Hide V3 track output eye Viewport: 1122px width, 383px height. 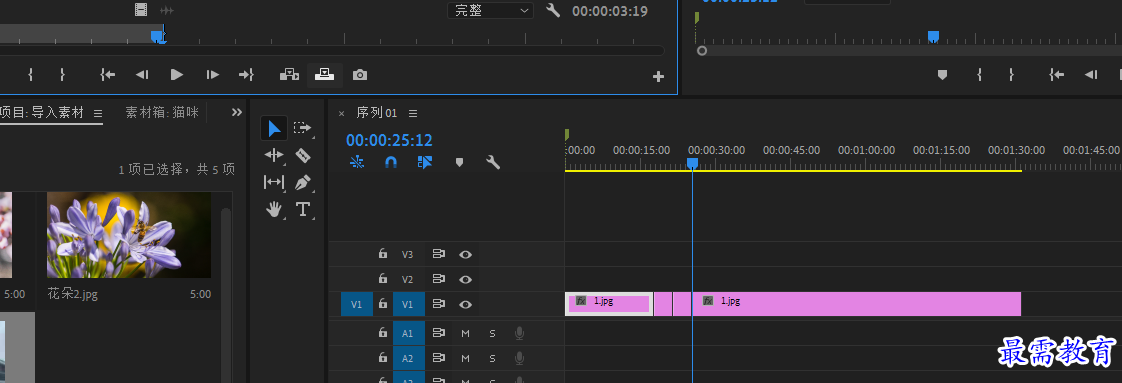tap(466, 254)
